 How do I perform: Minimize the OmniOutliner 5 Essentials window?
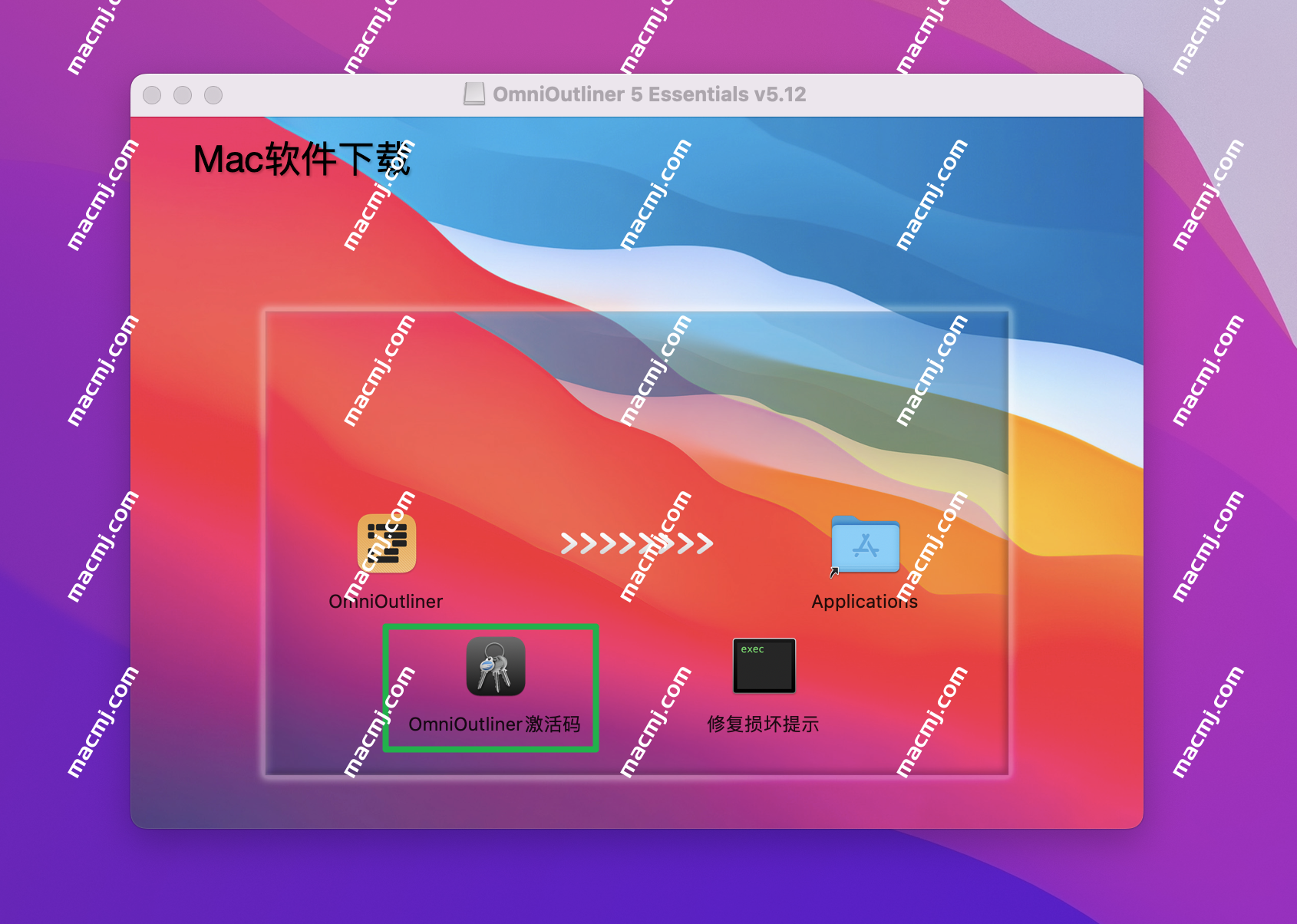pyautogui.click(x=183, y=95)
